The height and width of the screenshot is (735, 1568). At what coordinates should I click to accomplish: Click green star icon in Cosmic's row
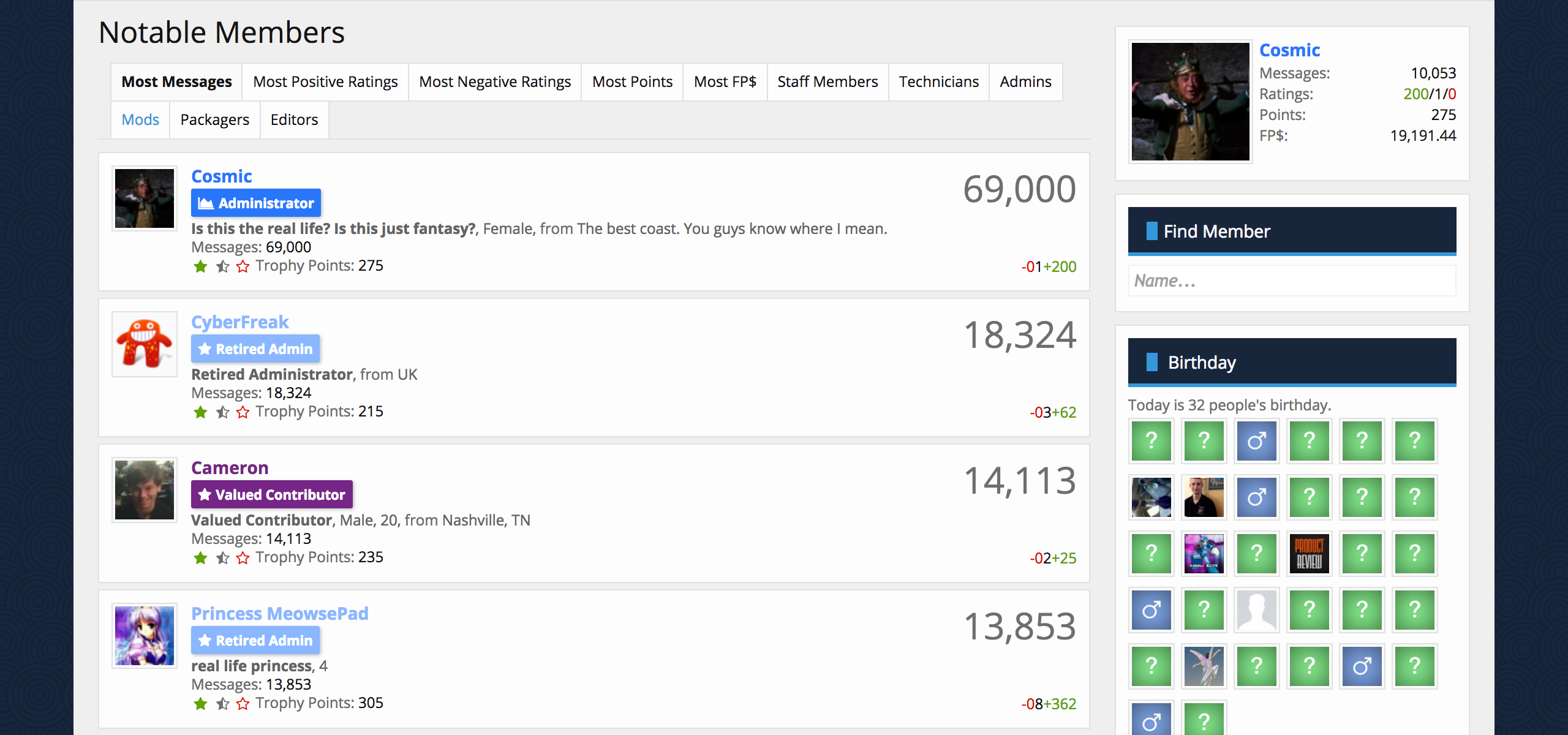[200, 266]
